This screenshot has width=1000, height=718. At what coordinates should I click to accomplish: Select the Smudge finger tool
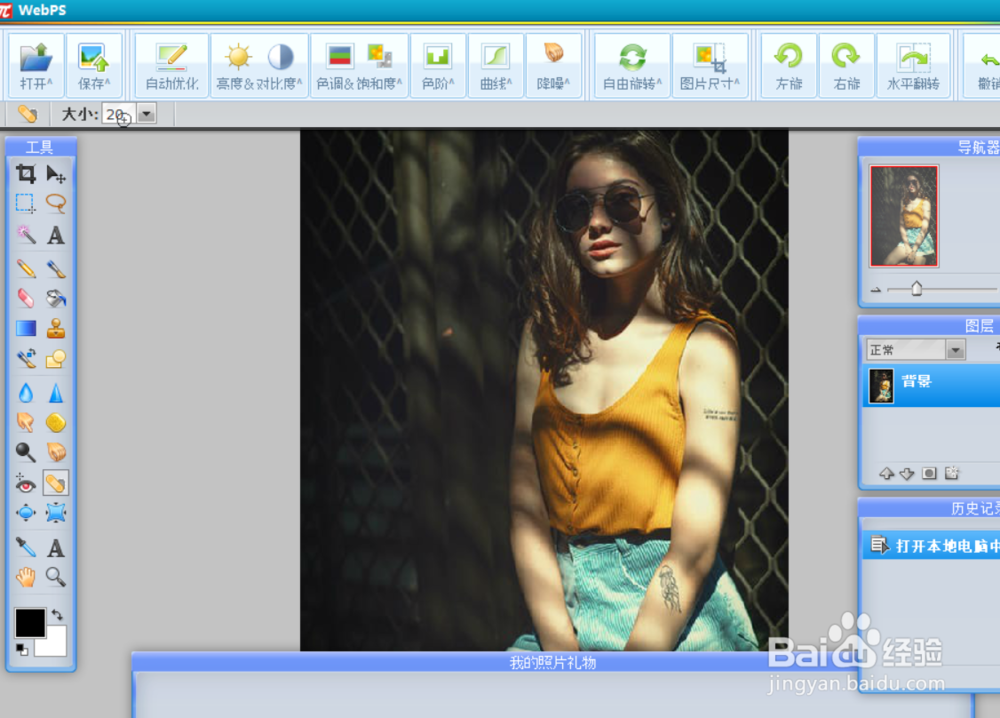pyautogui.click(x=26, y=422)
